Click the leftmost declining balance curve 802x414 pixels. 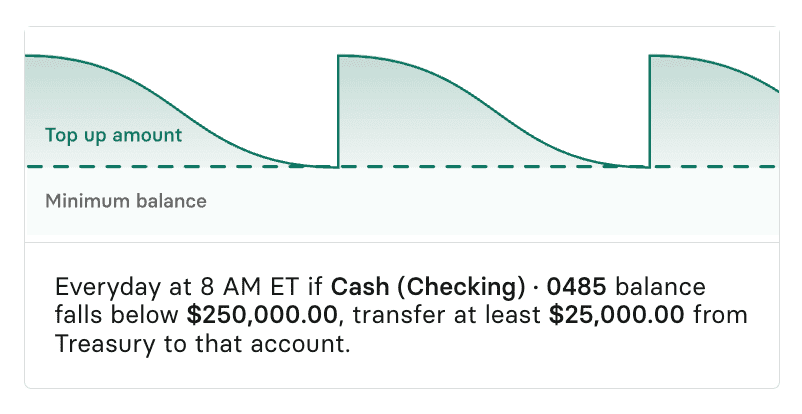pyautogui.click(x=200, y=104)
